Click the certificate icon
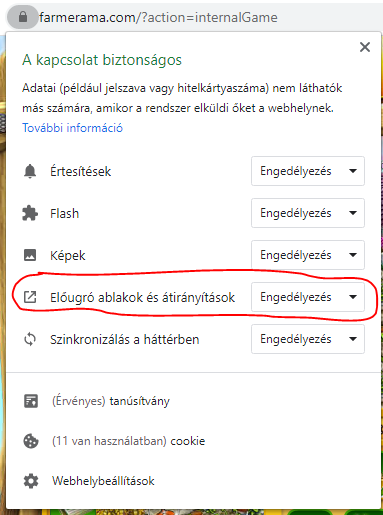 [31, 401]
